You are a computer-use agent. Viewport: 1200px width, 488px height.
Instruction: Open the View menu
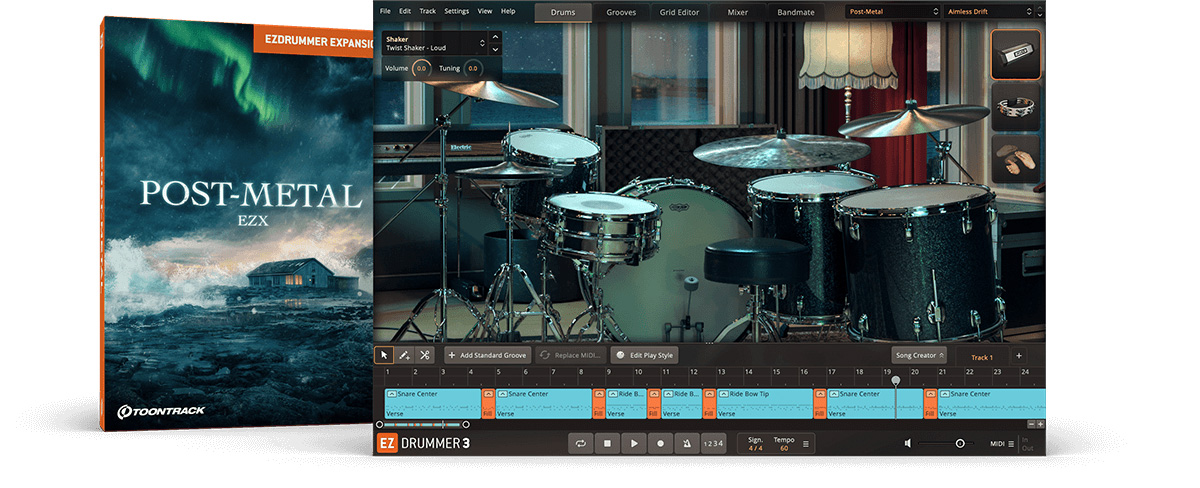pyautogui.click(x=485, y=11)
